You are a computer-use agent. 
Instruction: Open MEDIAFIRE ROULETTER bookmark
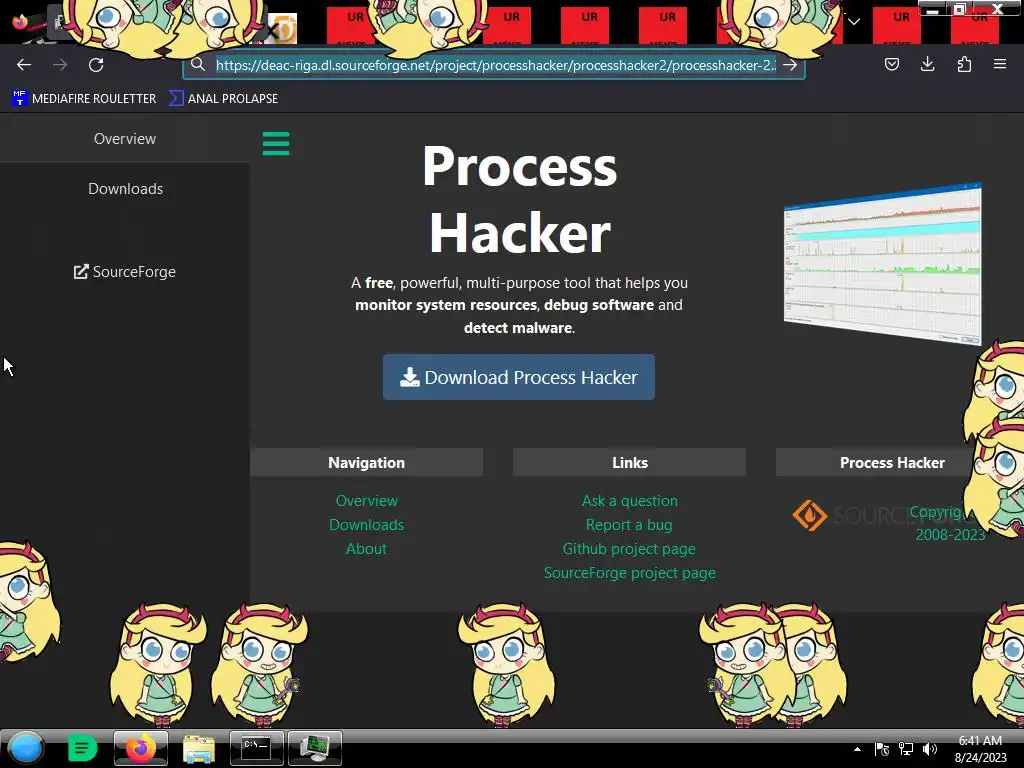[x=84, y=99]
